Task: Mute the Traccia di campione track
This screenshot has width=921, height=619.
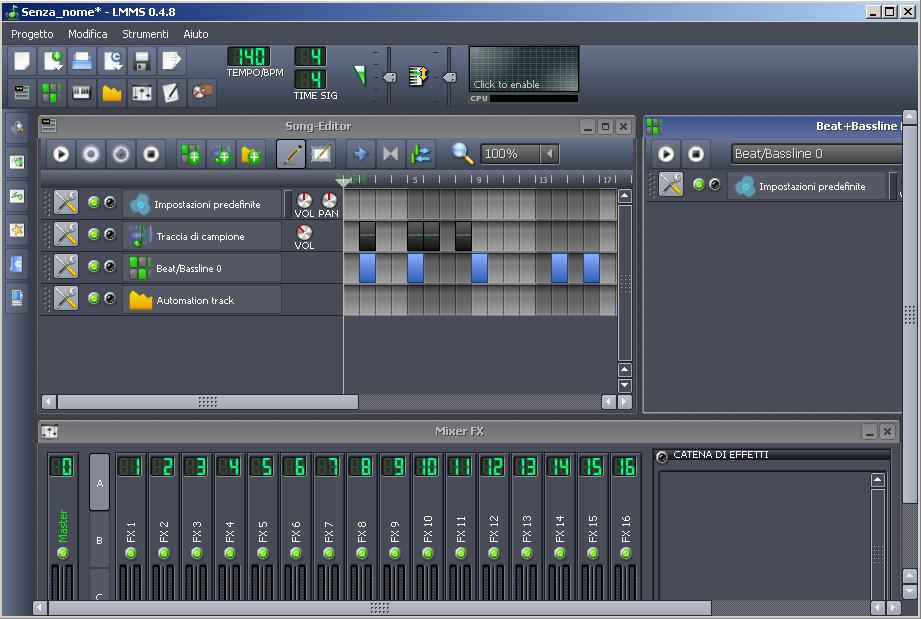Action: [94, 235]
